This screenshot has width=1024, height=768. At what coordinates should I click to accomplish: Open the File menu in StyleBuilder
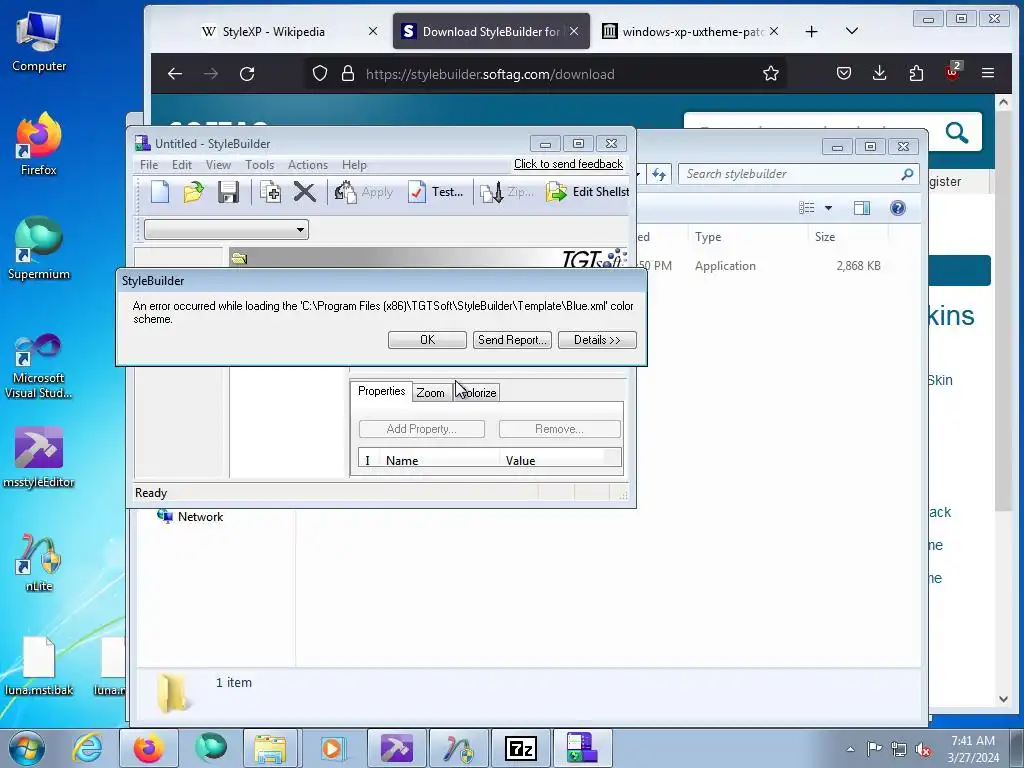coord(149,165)
